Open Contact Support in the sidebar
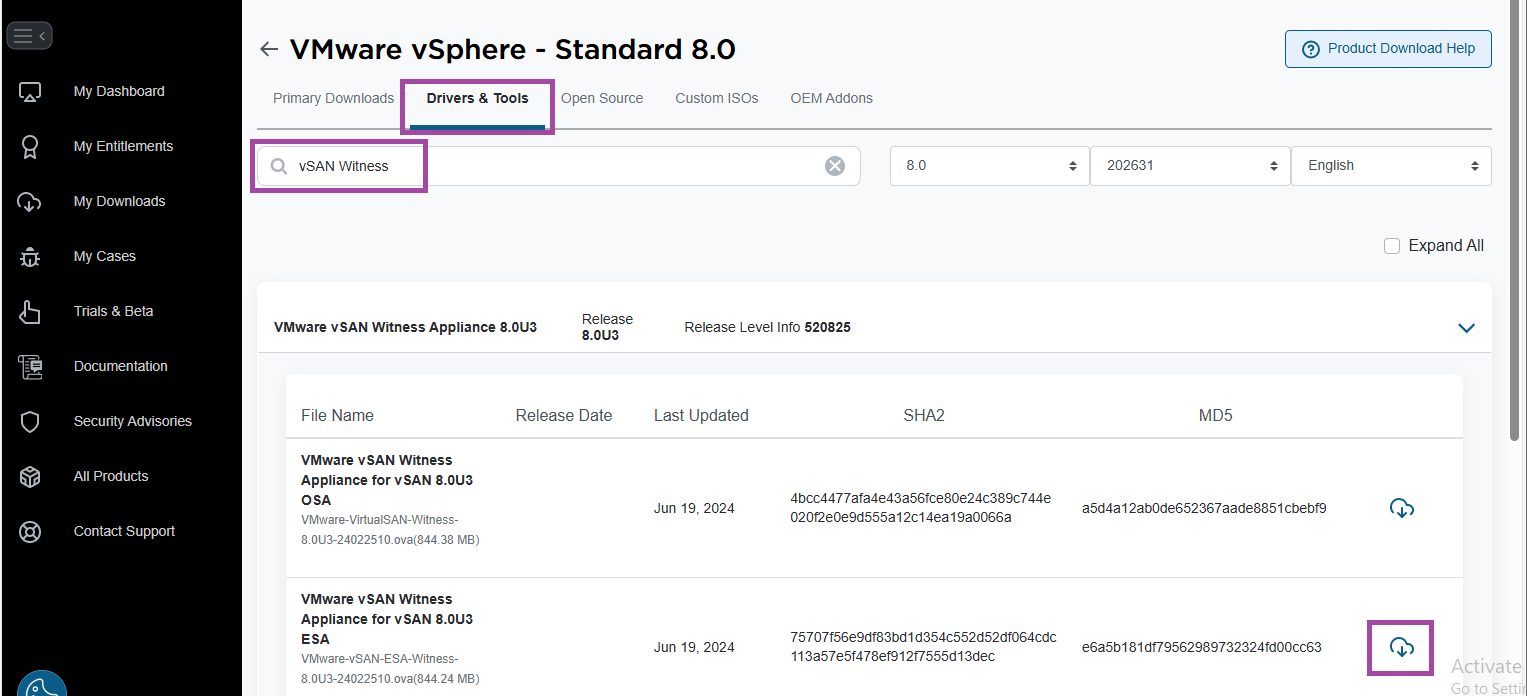 124,531
